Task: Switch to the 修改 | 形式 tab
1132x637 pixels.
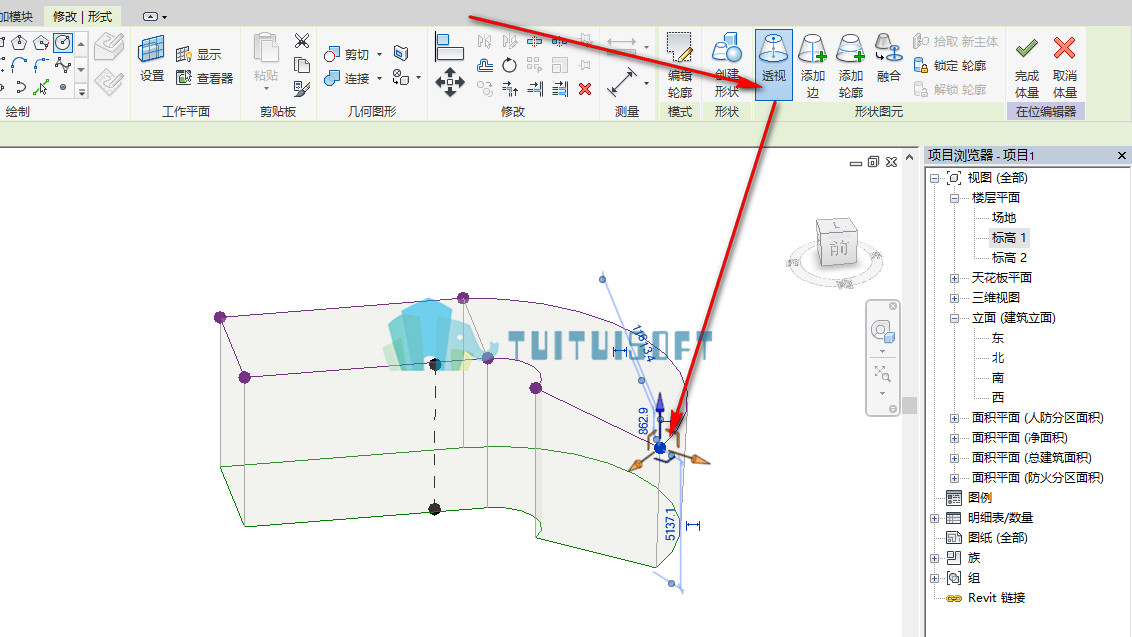Action: [82, 16]
